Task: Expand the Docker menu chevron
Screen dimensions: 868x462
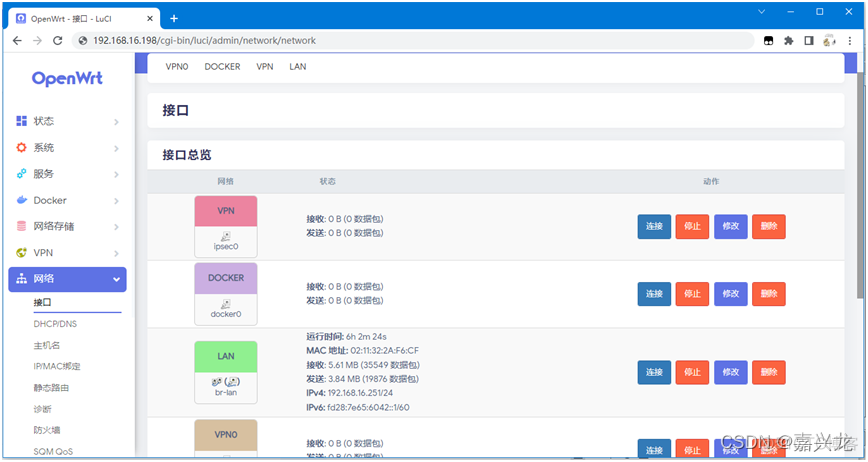Action: (x=116, y=201)
